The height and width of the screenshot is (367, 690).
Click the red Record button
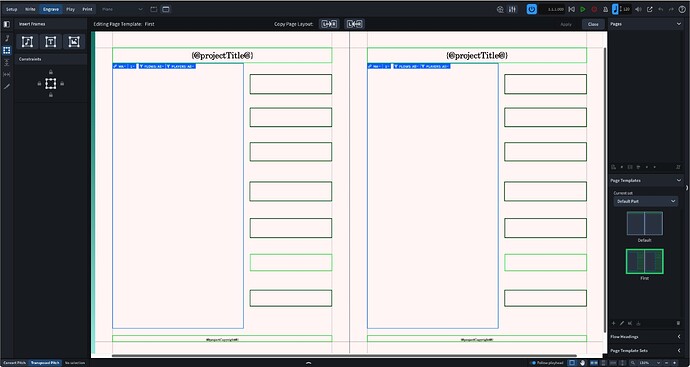594,9
